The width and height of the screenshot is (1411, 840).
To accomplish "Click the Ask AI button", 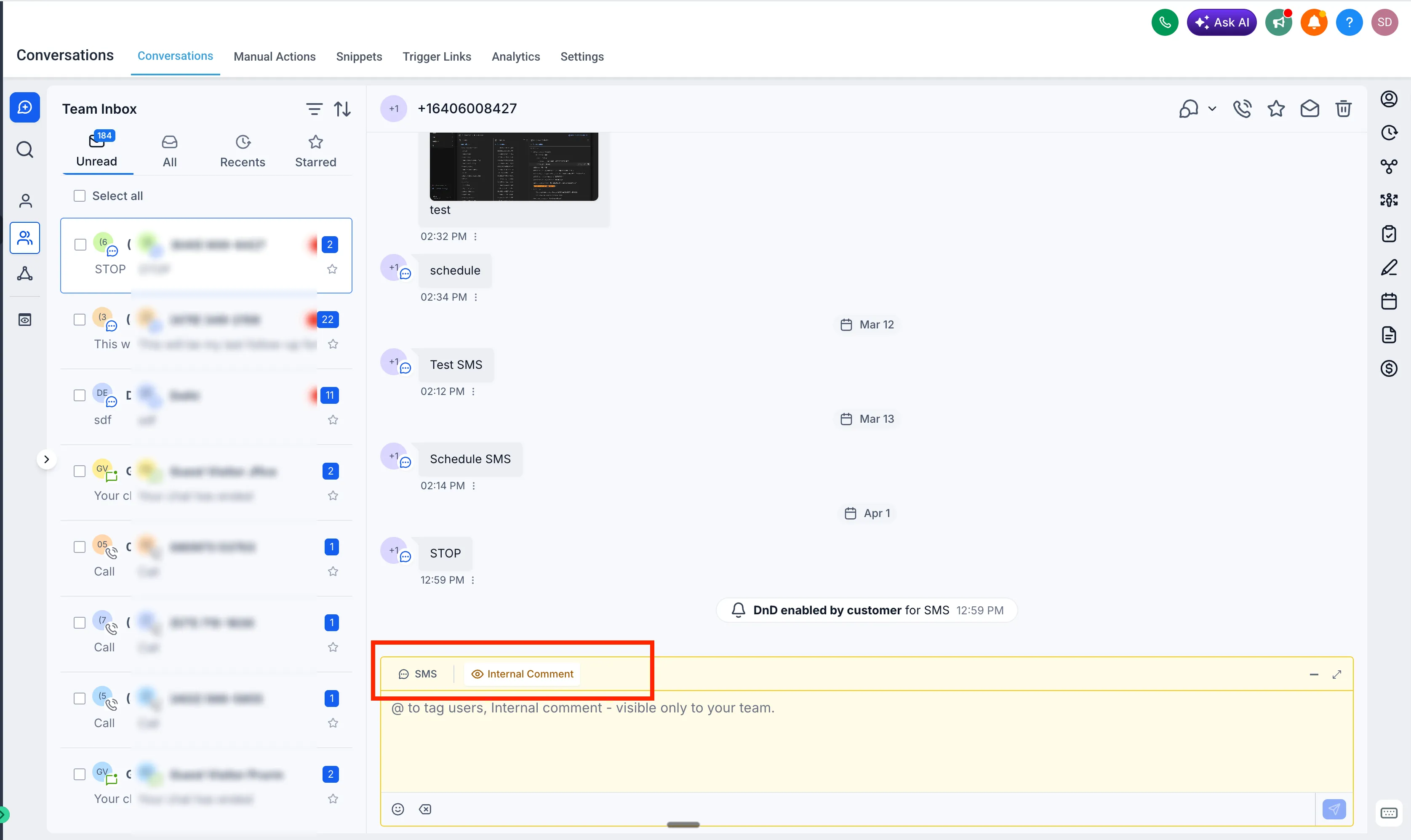I will tap(1222, 22).
